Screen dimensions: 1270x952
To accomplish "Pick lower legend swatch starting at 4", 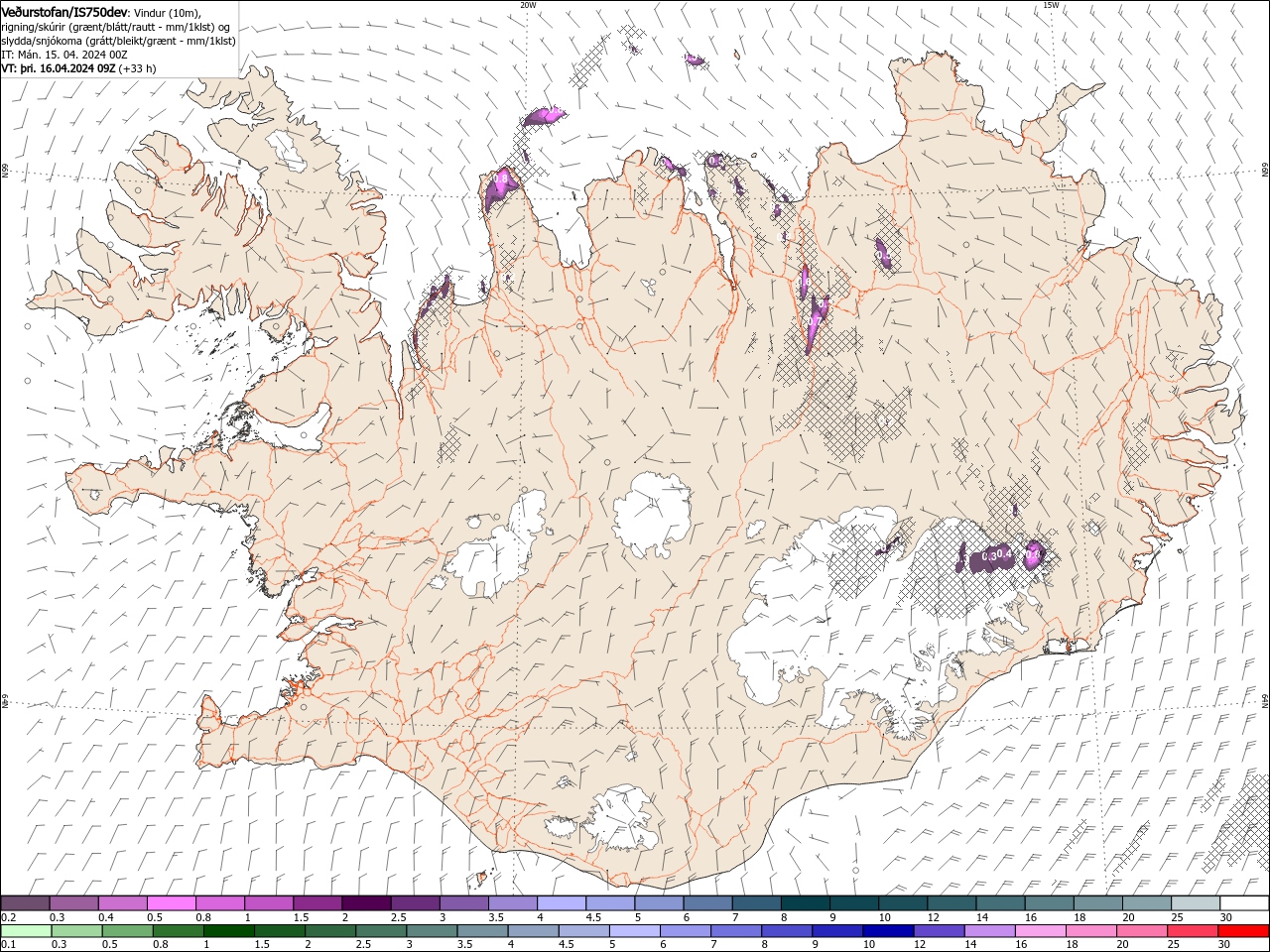I will point(533,931).
